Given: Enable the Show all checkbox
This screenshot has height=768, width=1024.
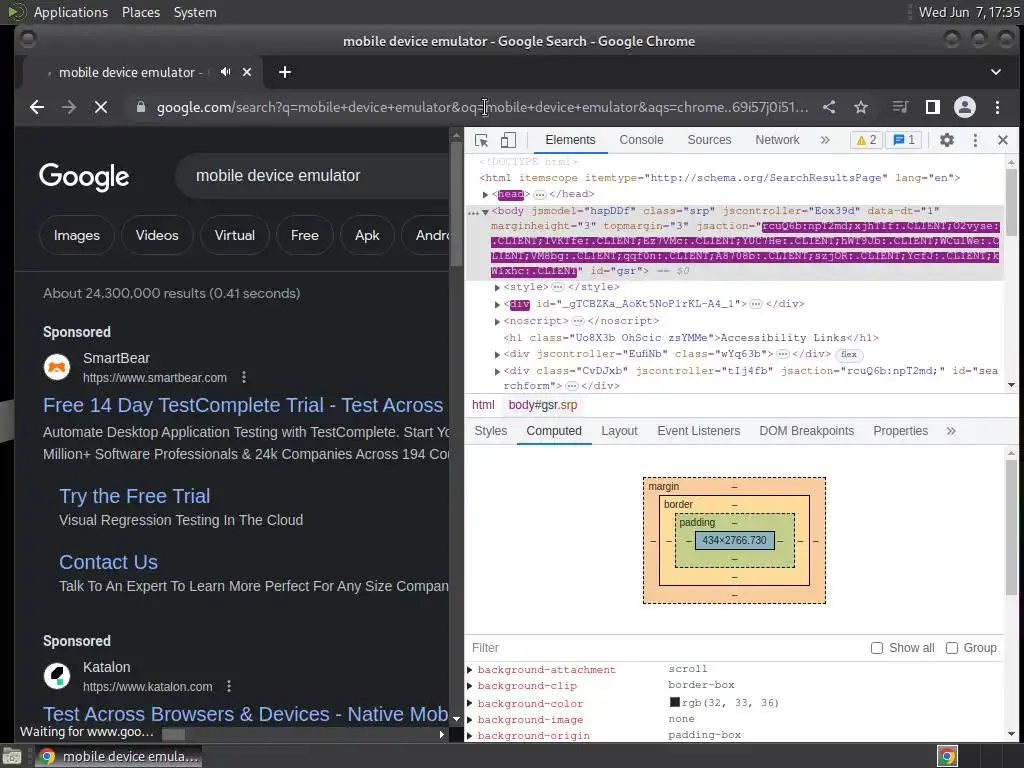Looking at the screenshot, I should coord(877,648).
